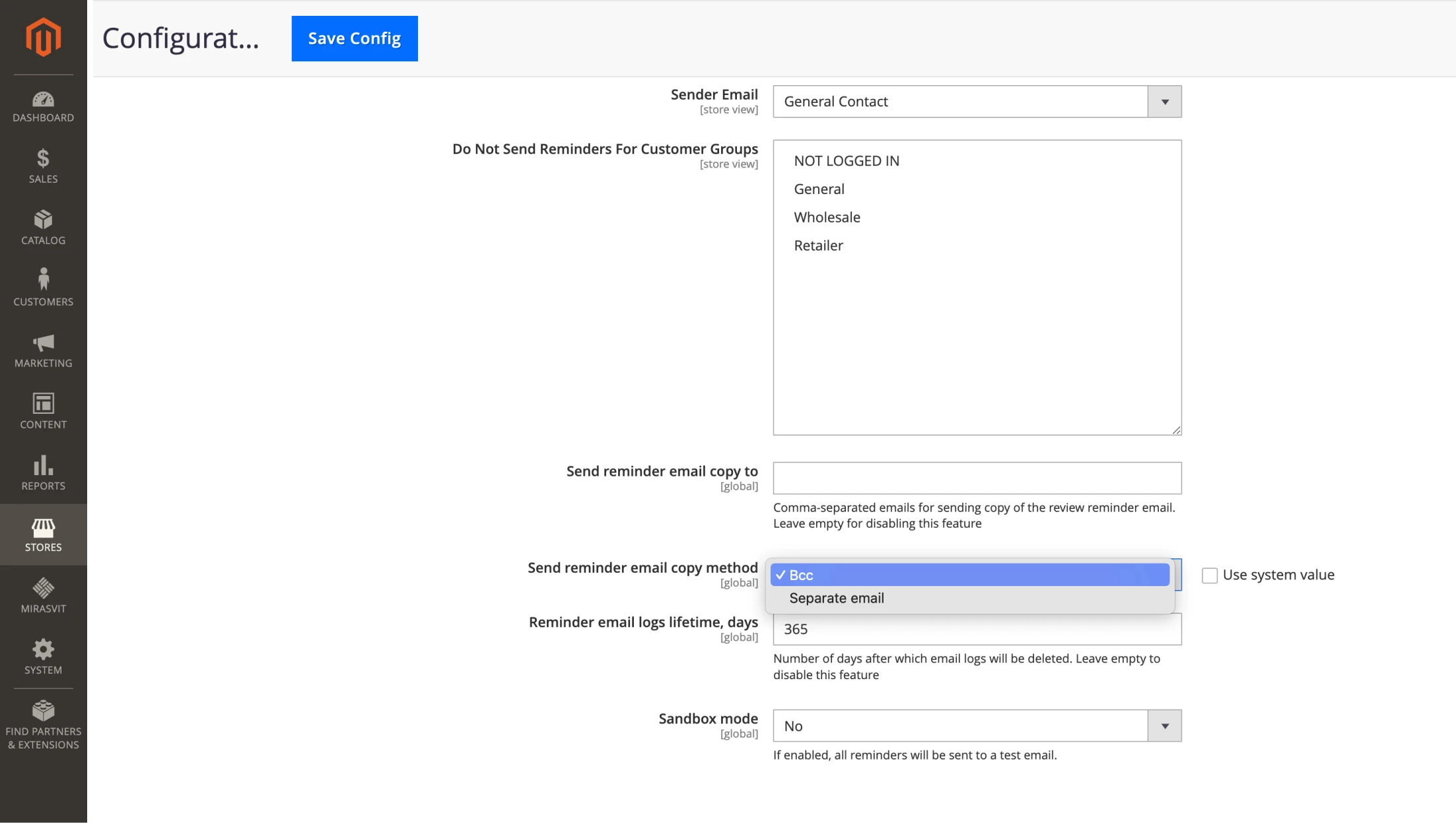Image resolution: width=1456 pixels, height=823 pixels.
Task: Open the Customers section icon
Action: click(43, 285)
